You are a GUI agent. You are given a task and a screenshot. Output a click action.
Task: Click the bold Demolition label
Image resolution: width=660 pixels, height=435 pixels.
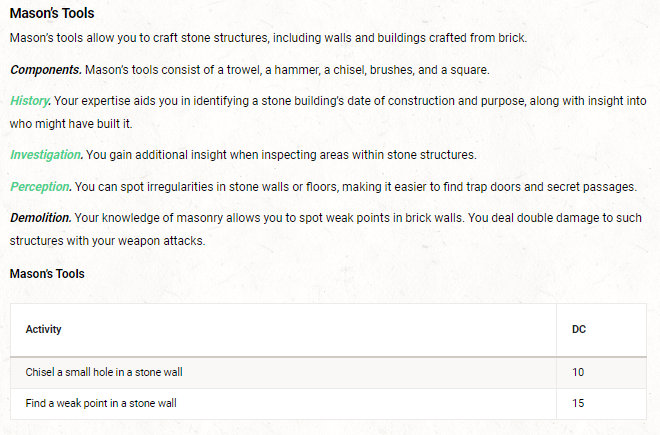[41, 217]
